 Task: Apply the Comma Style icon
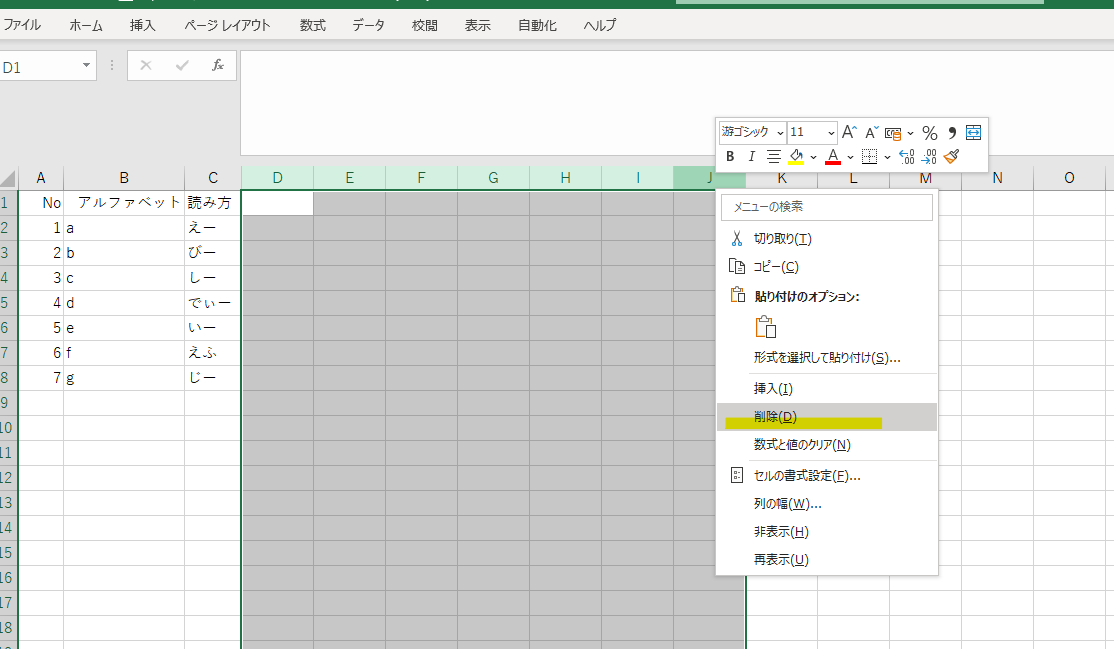point(951,131)
